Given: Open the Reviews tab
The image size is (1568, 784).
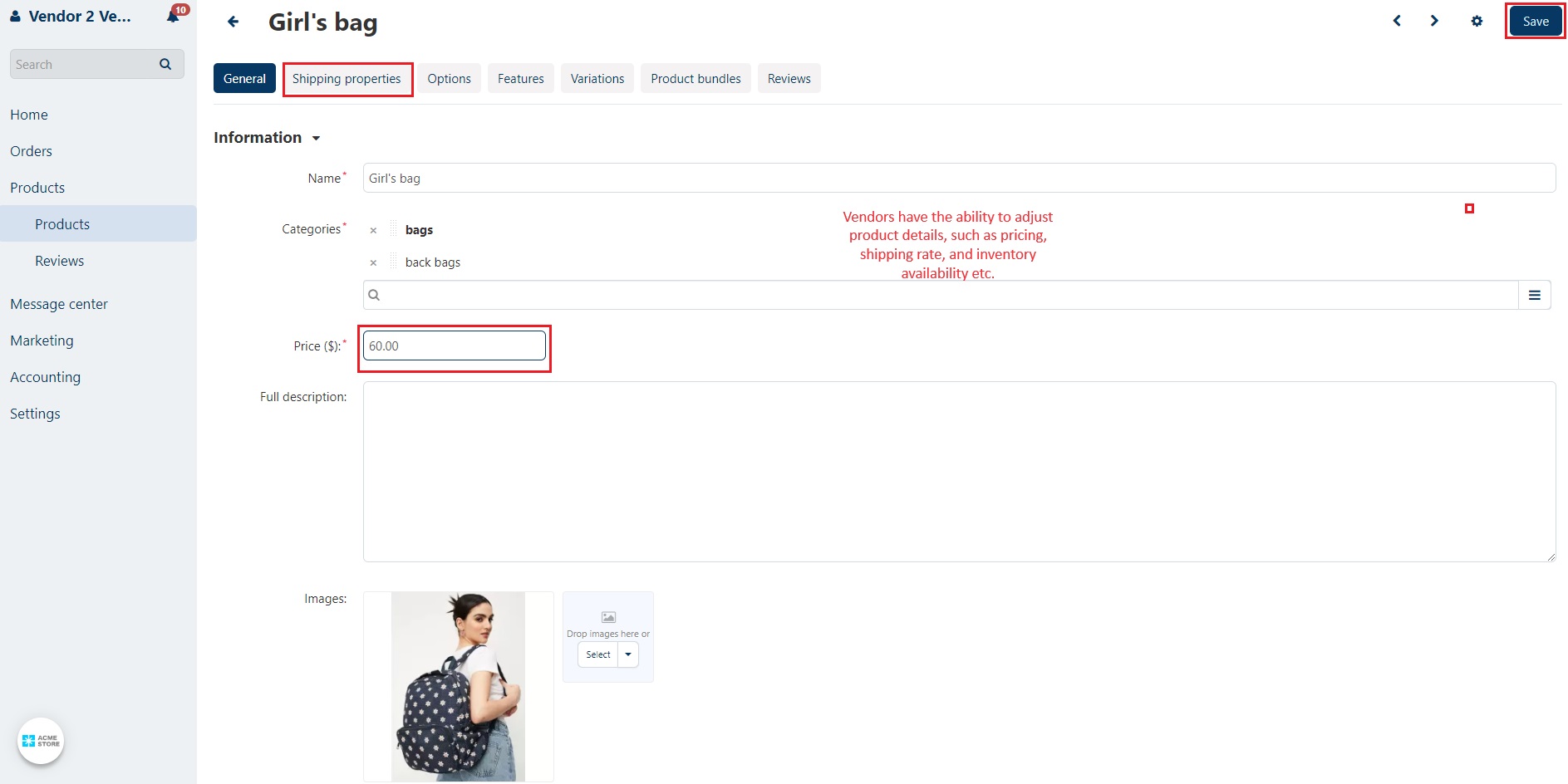Looking at the screenshot, I should [789, 78].
